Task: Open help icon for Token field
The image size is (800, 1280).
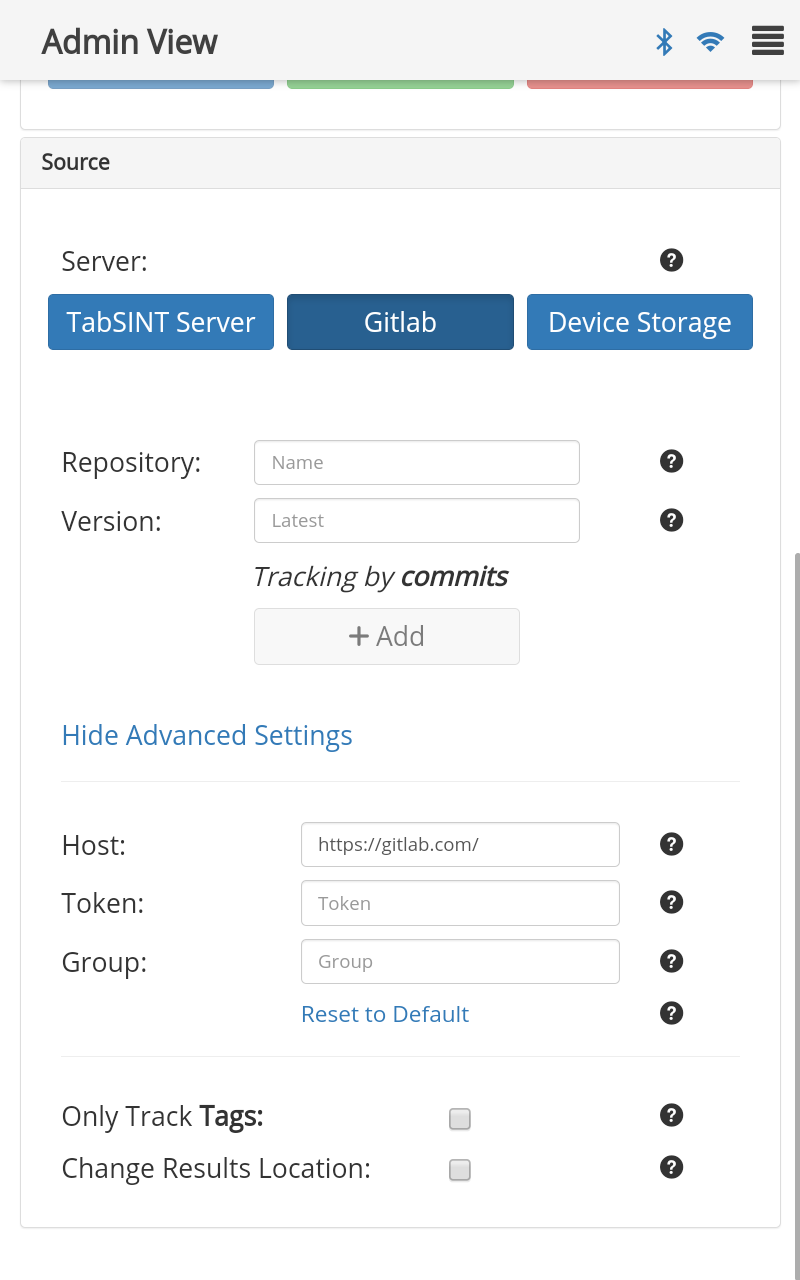Action: click(672, 902)
